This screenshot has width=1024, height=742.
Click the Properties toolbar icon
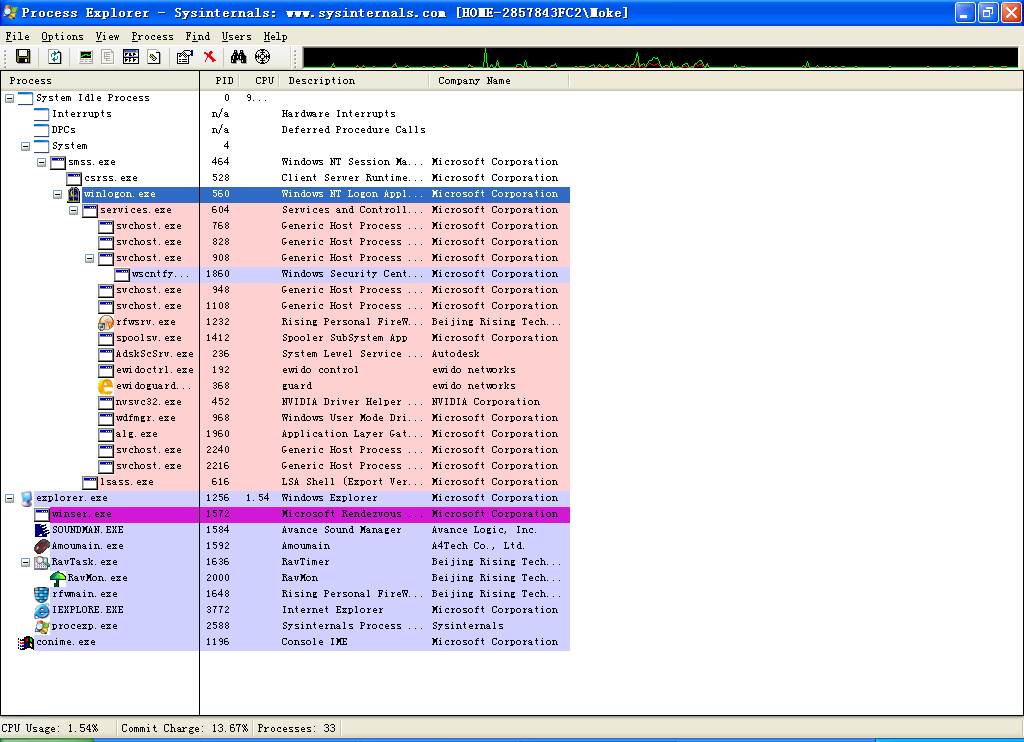click(184, 57)
